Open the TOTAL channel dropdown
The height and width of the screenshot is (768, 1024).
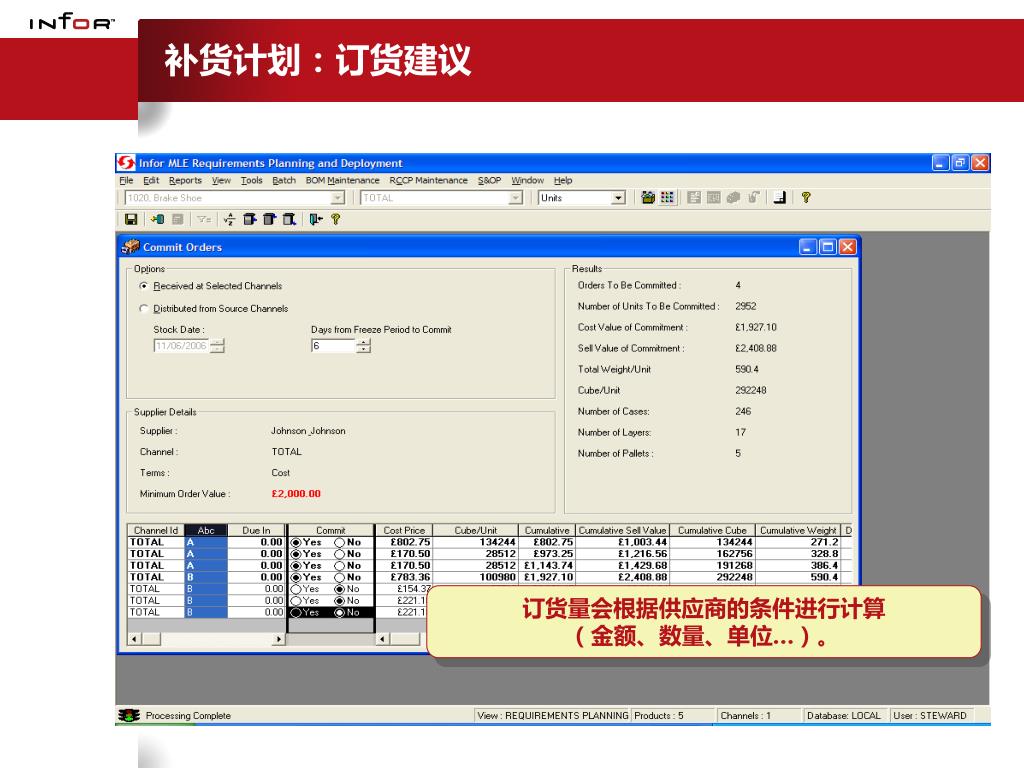coord(516,197)
